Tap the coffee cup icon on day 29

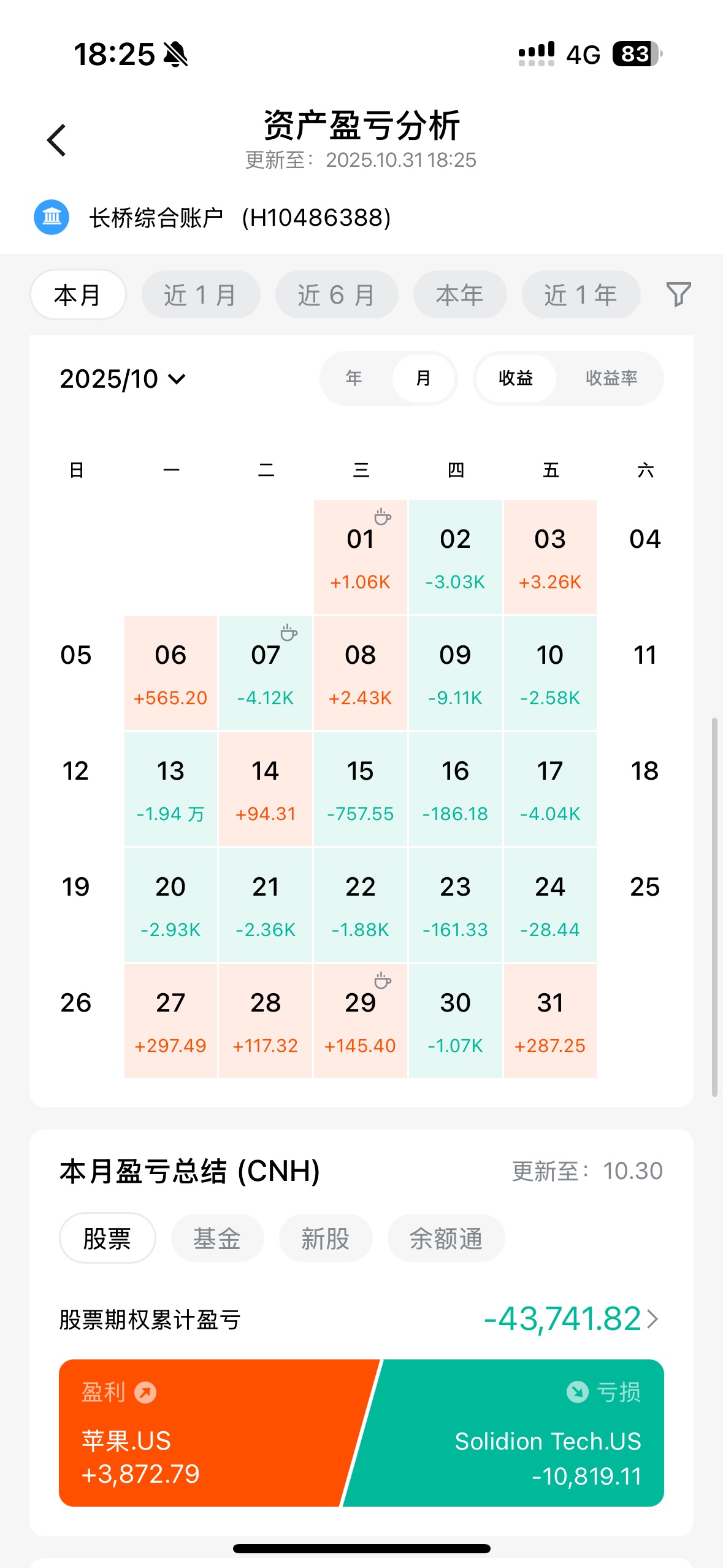click(x=383, y=980)
